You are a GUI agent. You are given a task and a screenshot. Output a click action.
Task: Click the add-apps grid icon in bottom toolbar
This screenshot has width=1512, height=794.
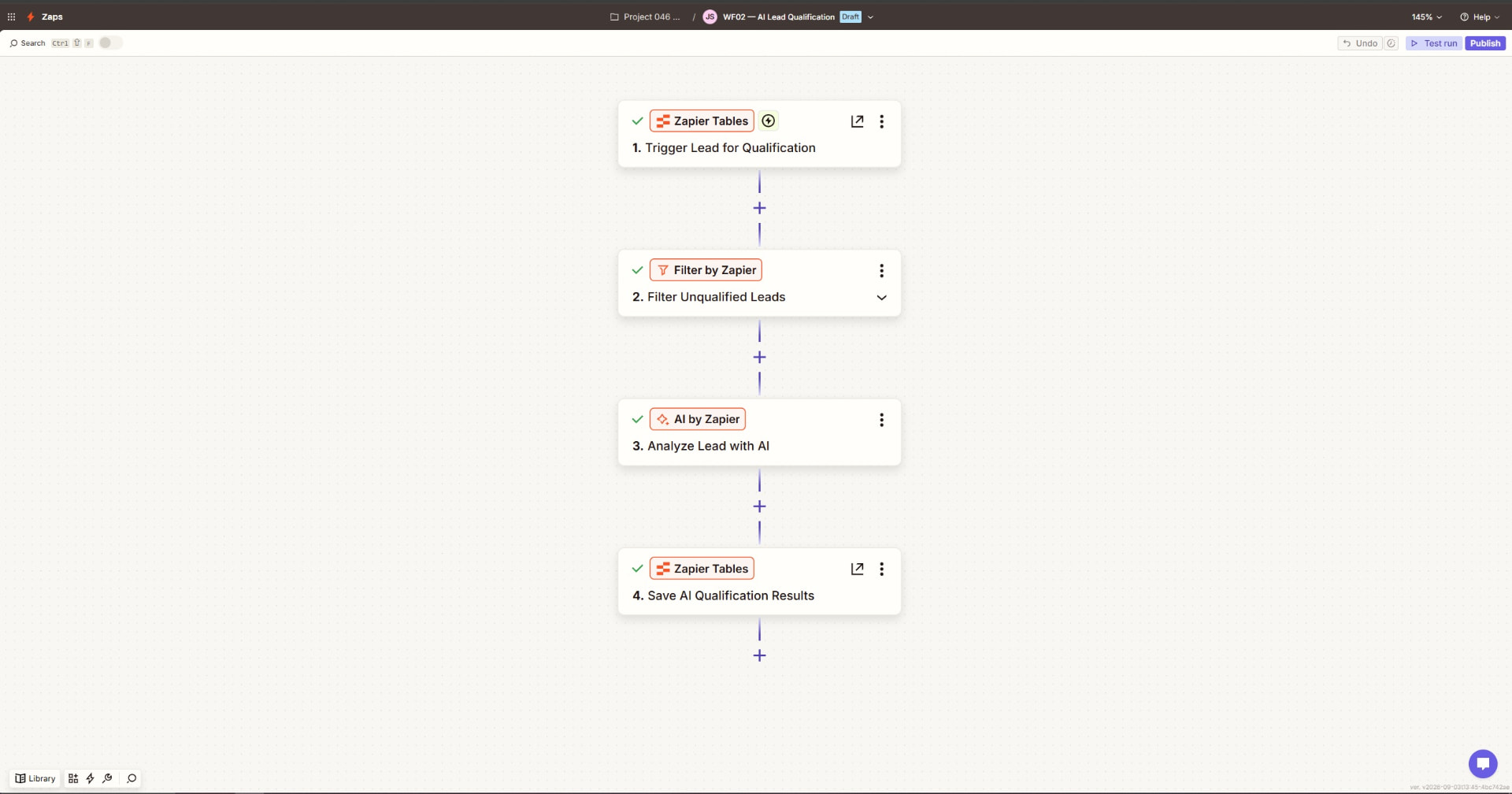click(x=73, y=778)
